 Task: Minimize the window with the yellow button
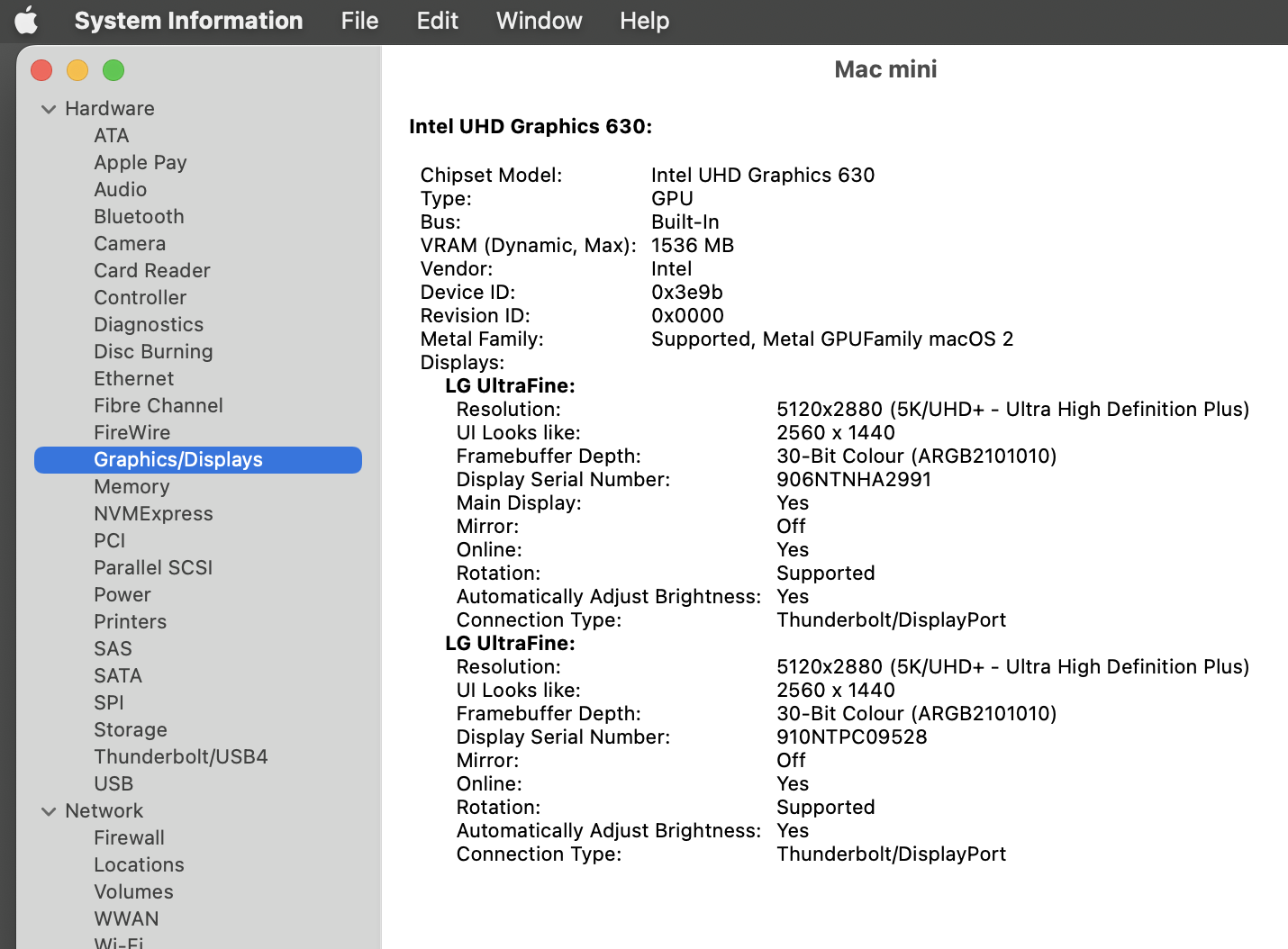click(77, 70)
